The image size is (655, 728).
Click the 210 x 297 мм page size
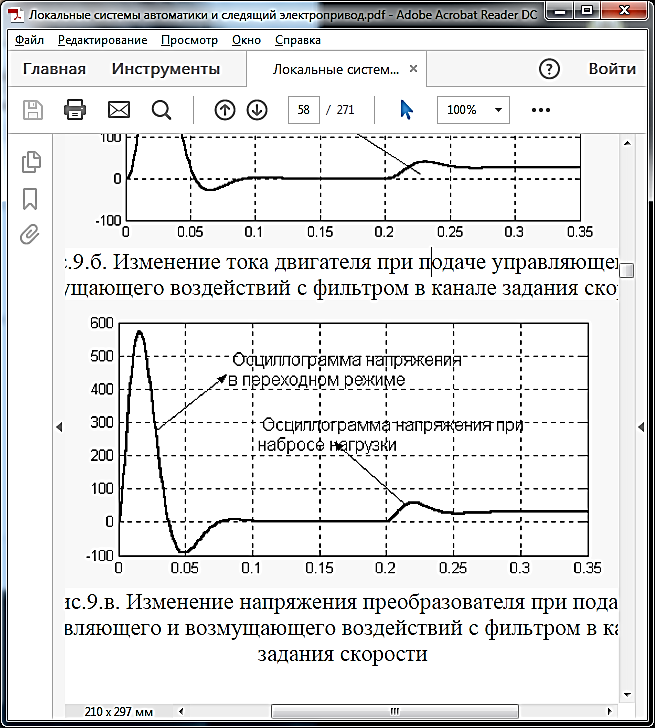click(119, 711)
